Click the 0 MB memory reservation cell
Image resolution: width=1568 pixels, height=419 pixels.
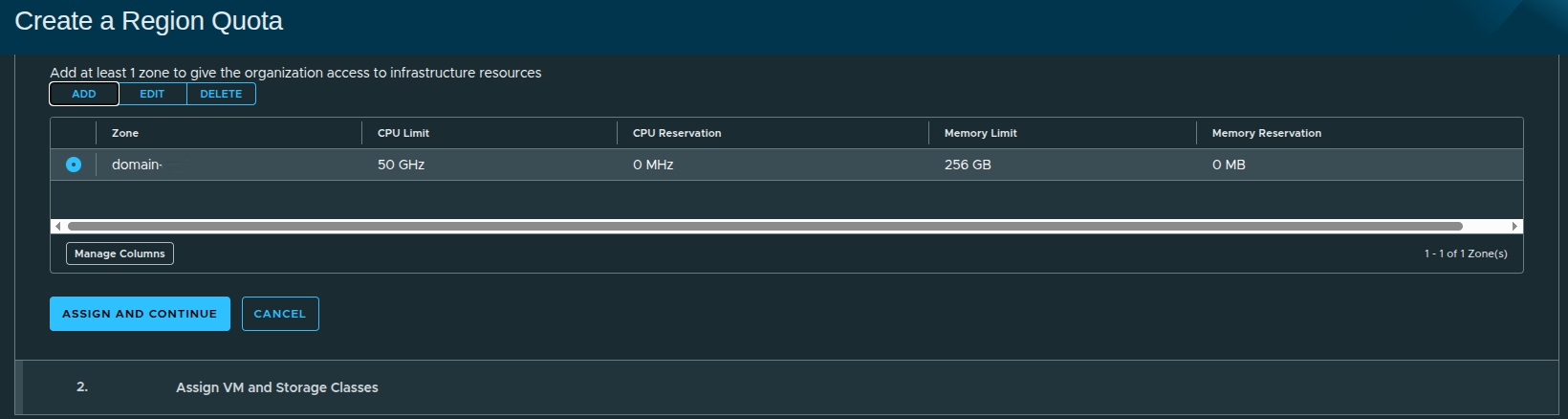coord(1229,165)
